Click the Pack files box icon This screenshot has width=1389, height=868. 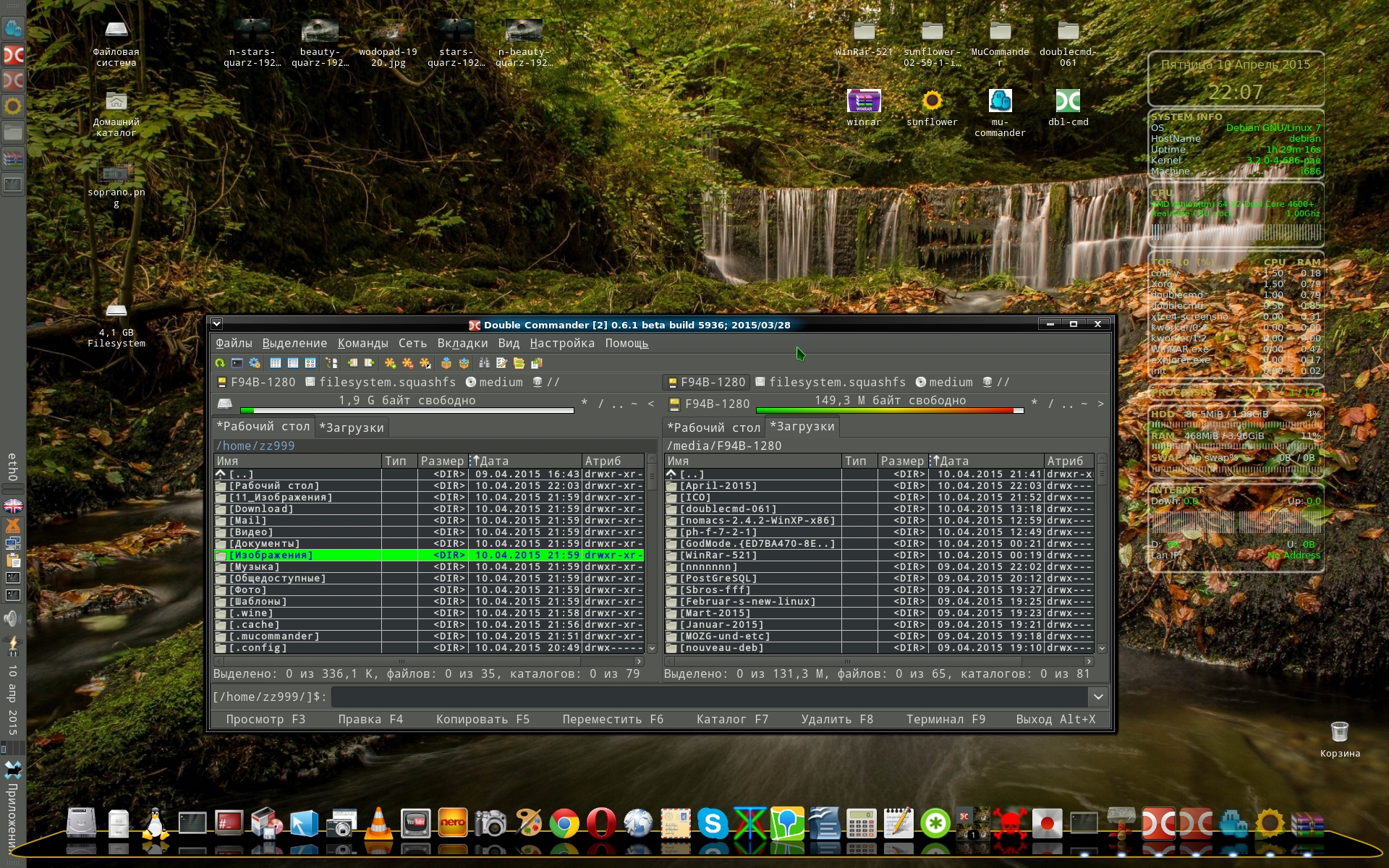coord(446,363)
